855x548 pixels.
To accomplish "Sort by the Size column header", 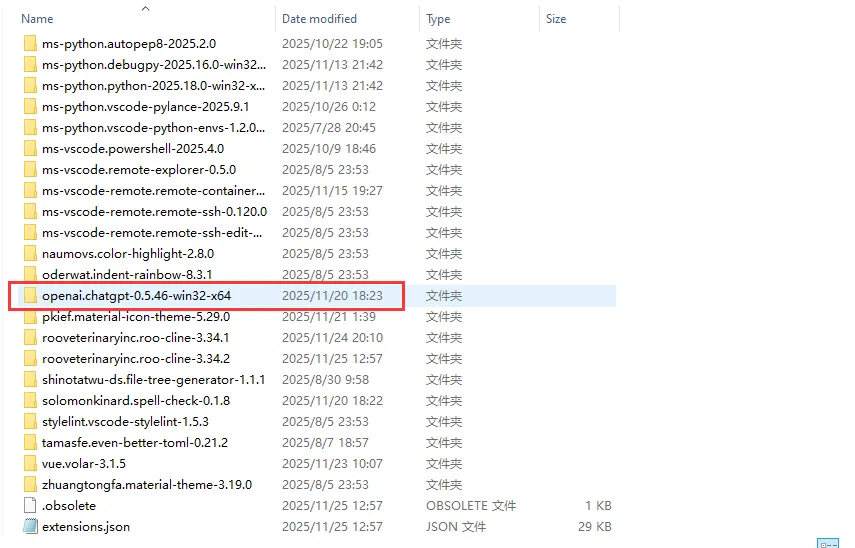I will click(x=556, y=19).
